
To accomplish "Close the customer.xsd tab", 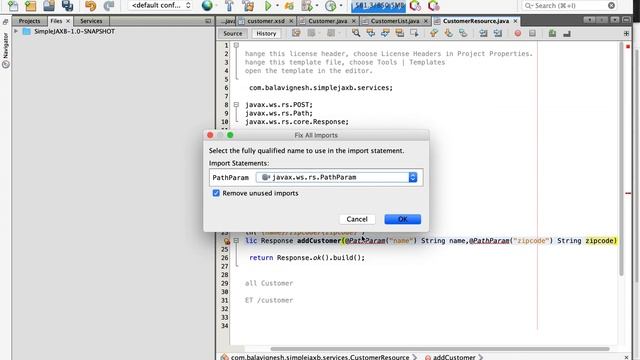I will click(x=291, y=21).
